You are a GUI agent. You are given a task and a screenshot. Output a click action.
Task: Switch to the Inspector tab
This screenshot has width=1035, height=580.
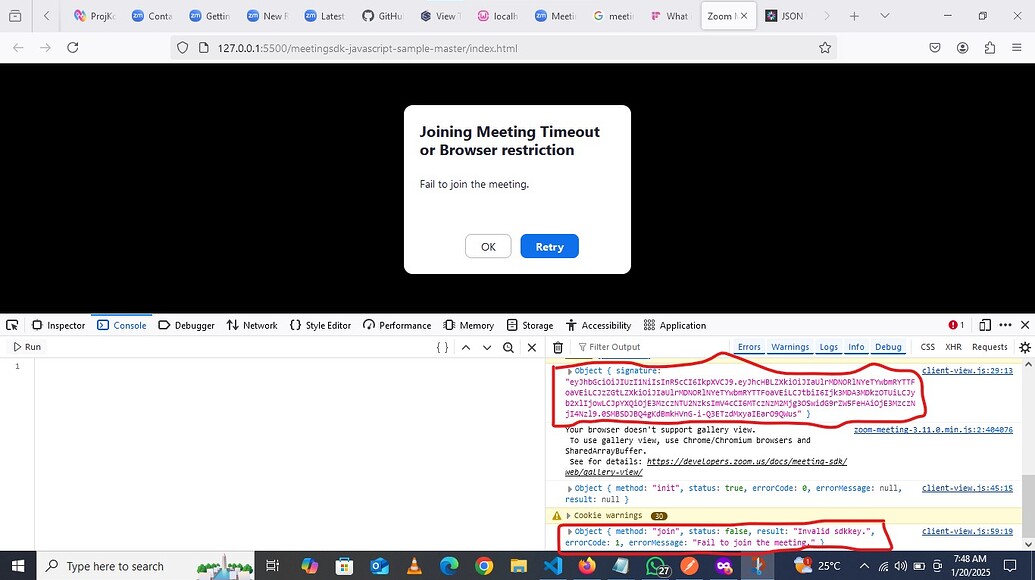pyautogui.click(x=60, y=325)
